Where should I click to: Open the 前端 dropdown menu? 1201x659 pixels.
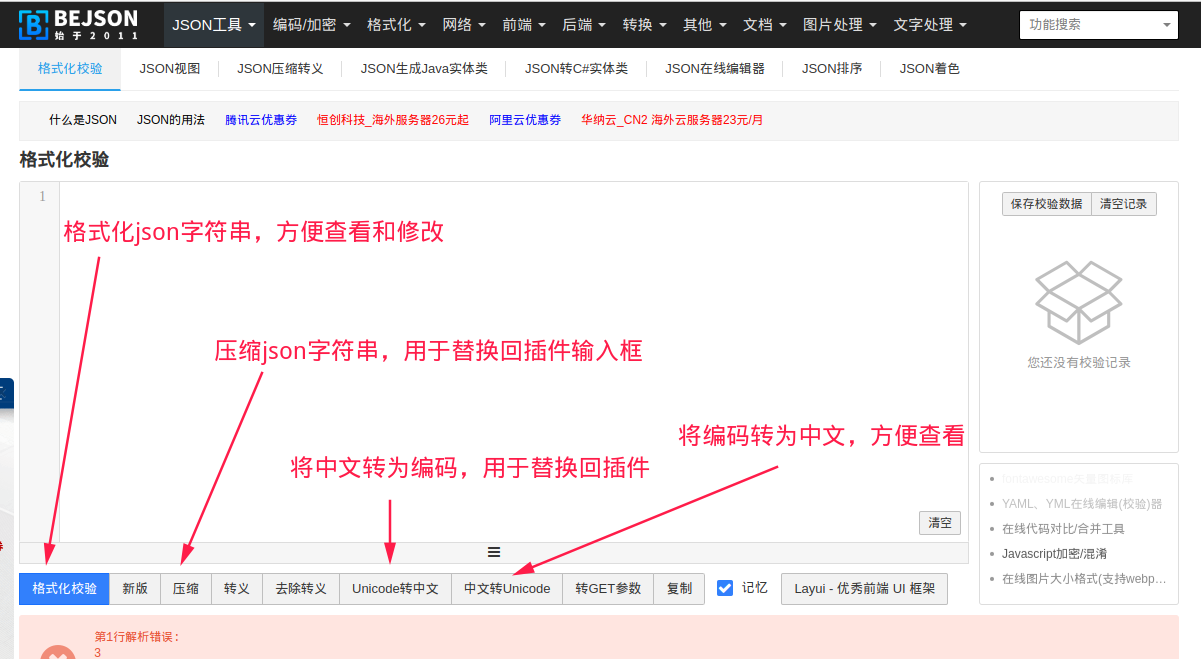tap(524, 24)
